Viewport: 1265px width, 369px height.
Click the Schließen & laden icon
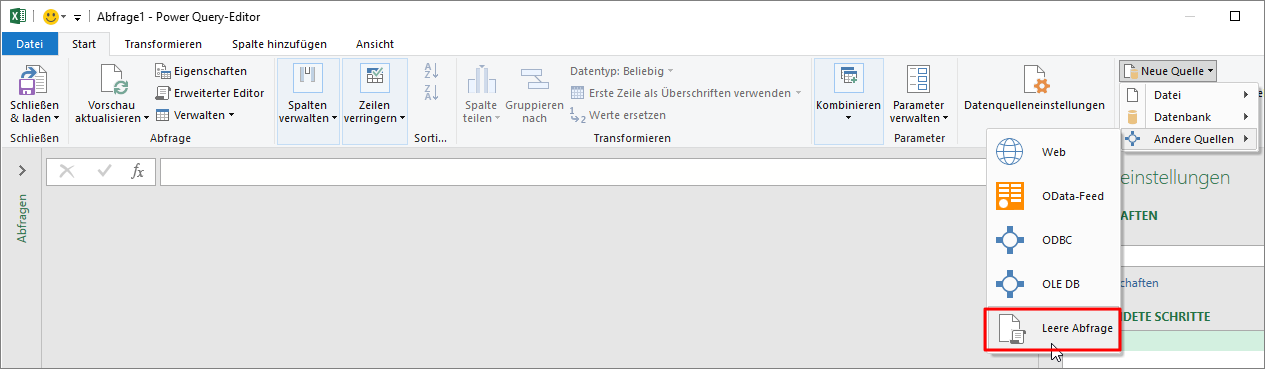pyautogui.click(x=34, y=80)
